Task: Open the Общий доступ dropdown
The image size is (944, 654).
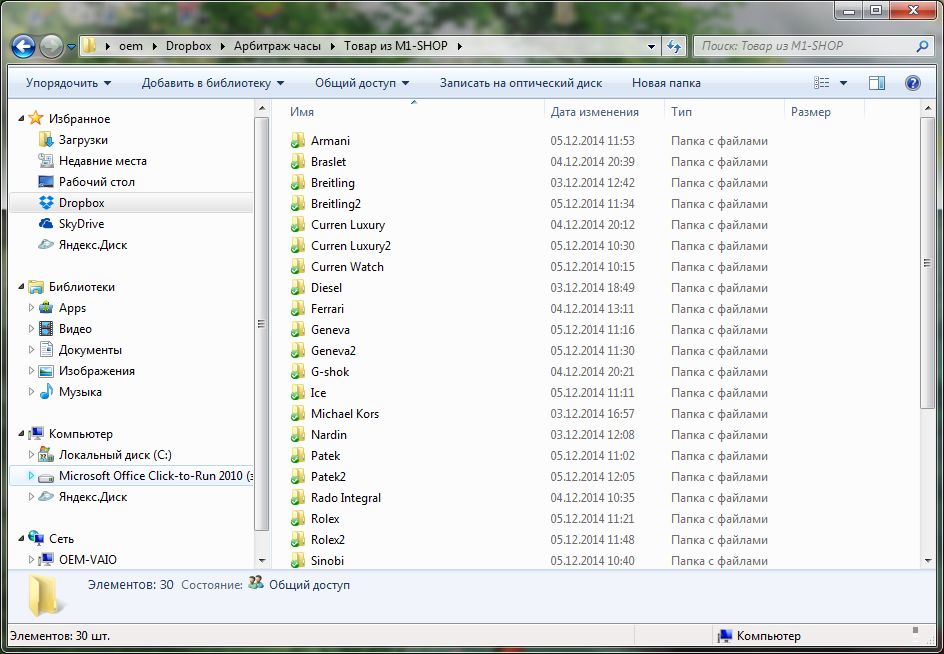Action: tap(362, 83)
